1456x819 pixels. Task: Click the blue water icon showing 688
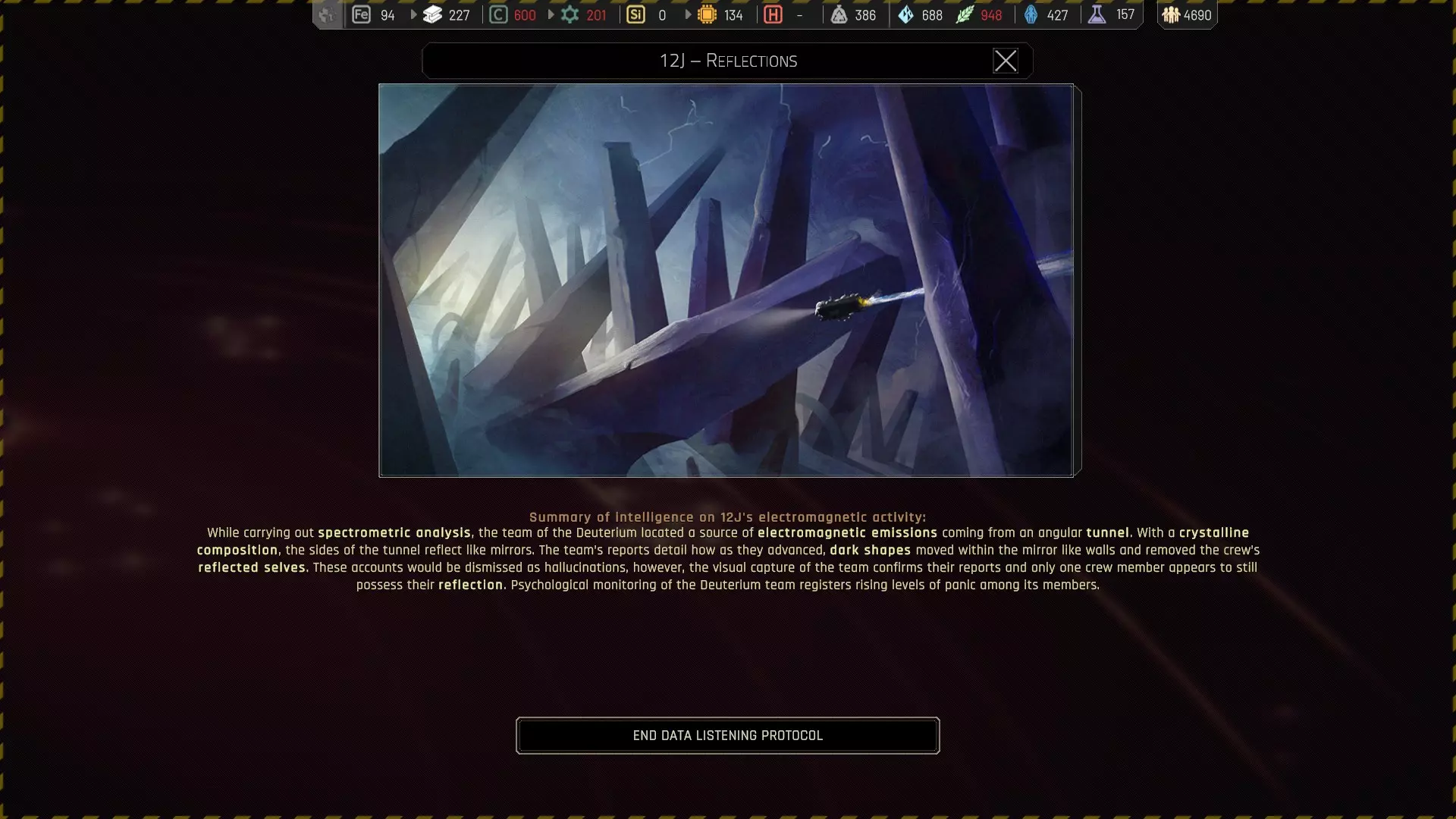tap(905, 14)
